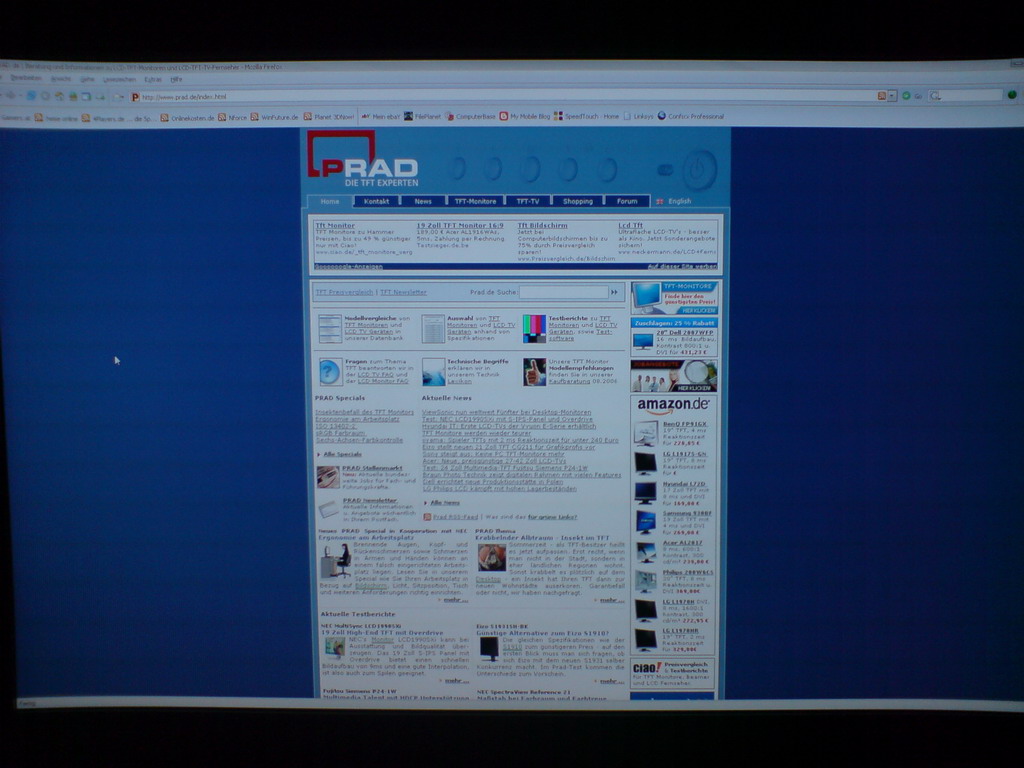
Task: Open the TFT Preisvergleich link
Action: (x=344, y=292)
